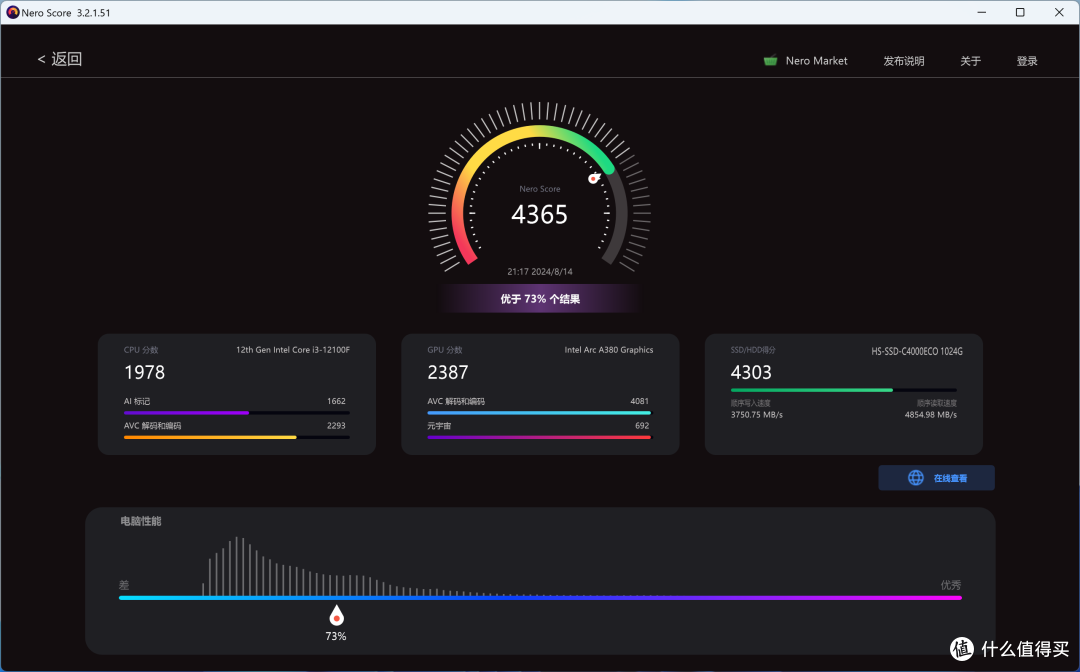
Task: Open the Nero Market basket icon
Action: click(x=770, y=61)
